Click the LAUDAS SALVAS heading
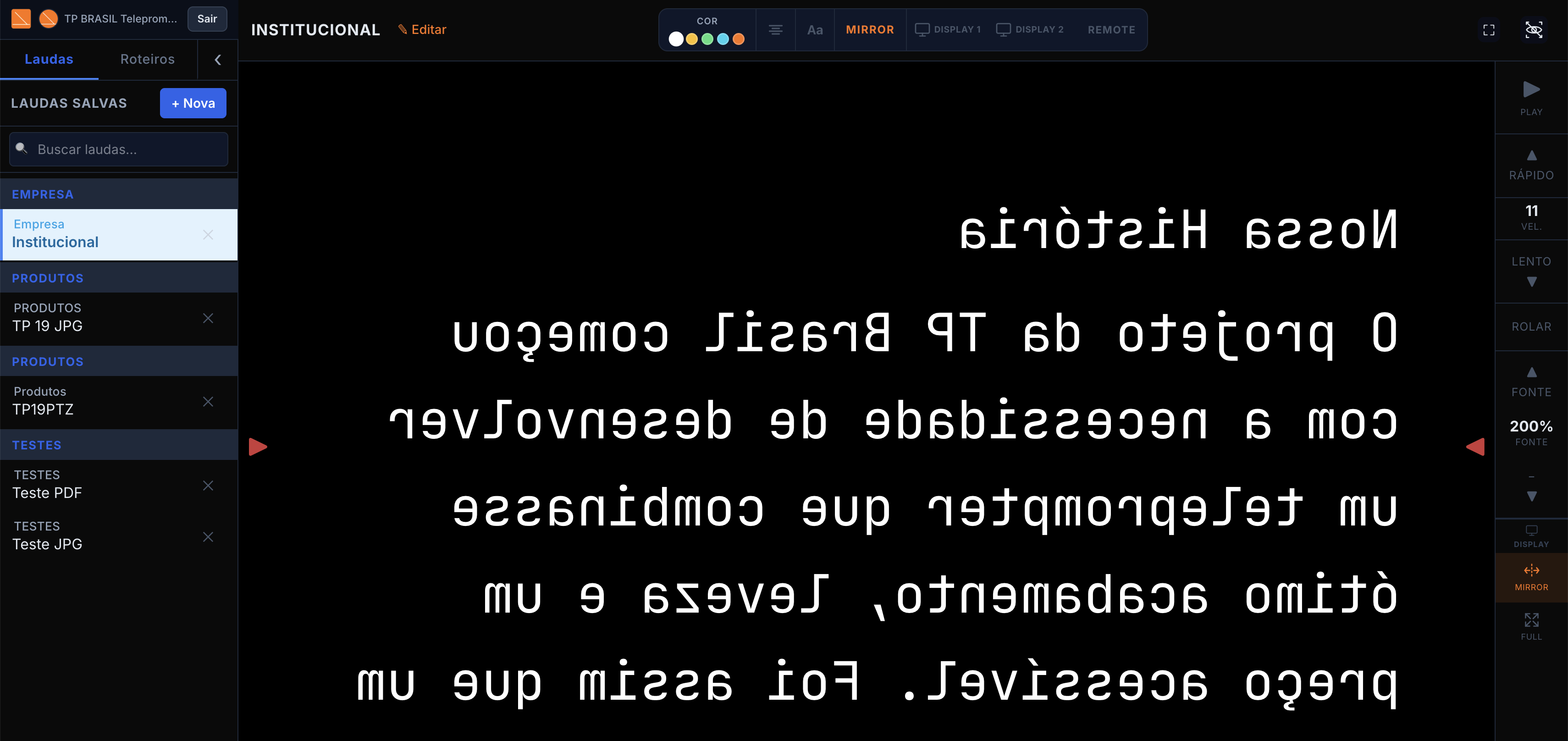Image resolution: width=1568 pixels, height=741 pixels. [x=69, y=104]
